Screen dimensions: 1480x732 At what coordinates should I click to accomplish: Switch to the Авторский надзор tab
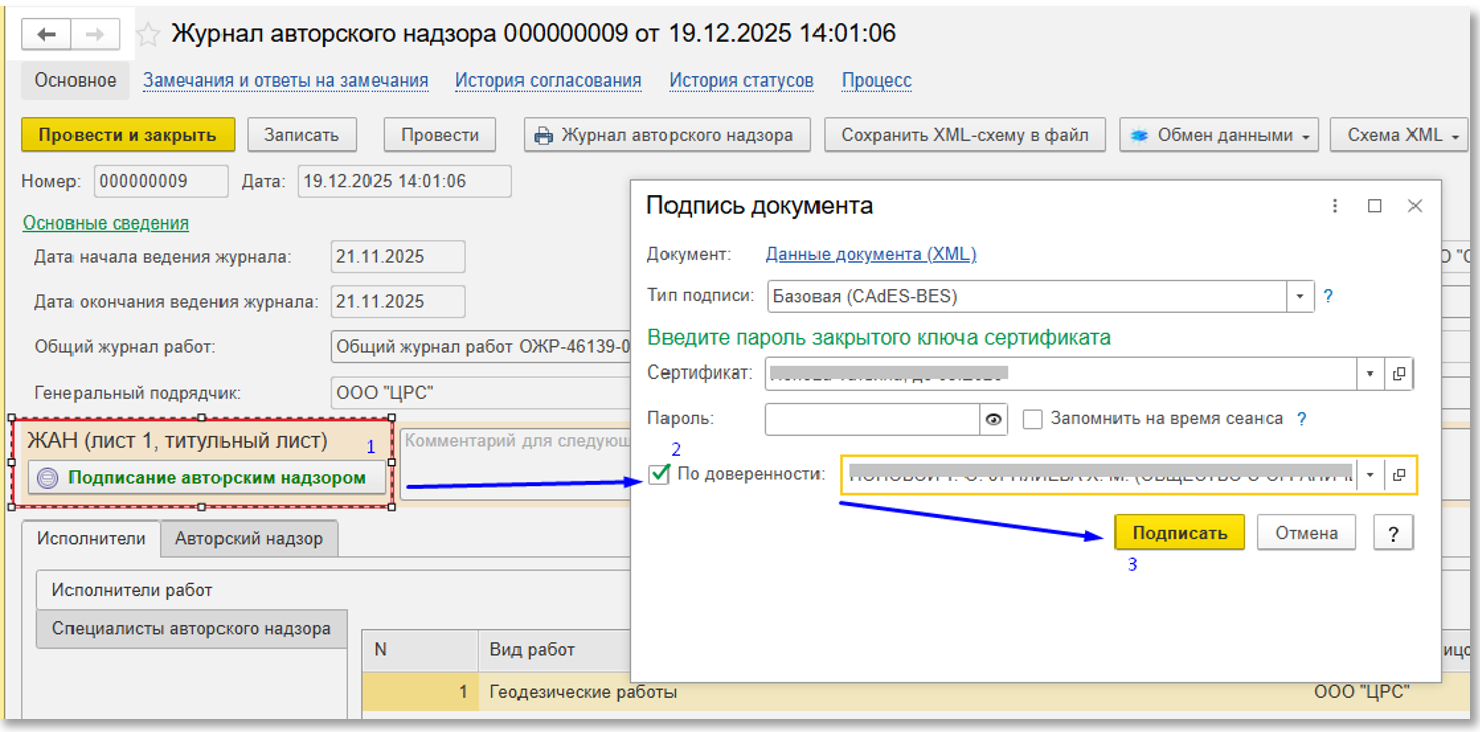[x=248, y=538]
